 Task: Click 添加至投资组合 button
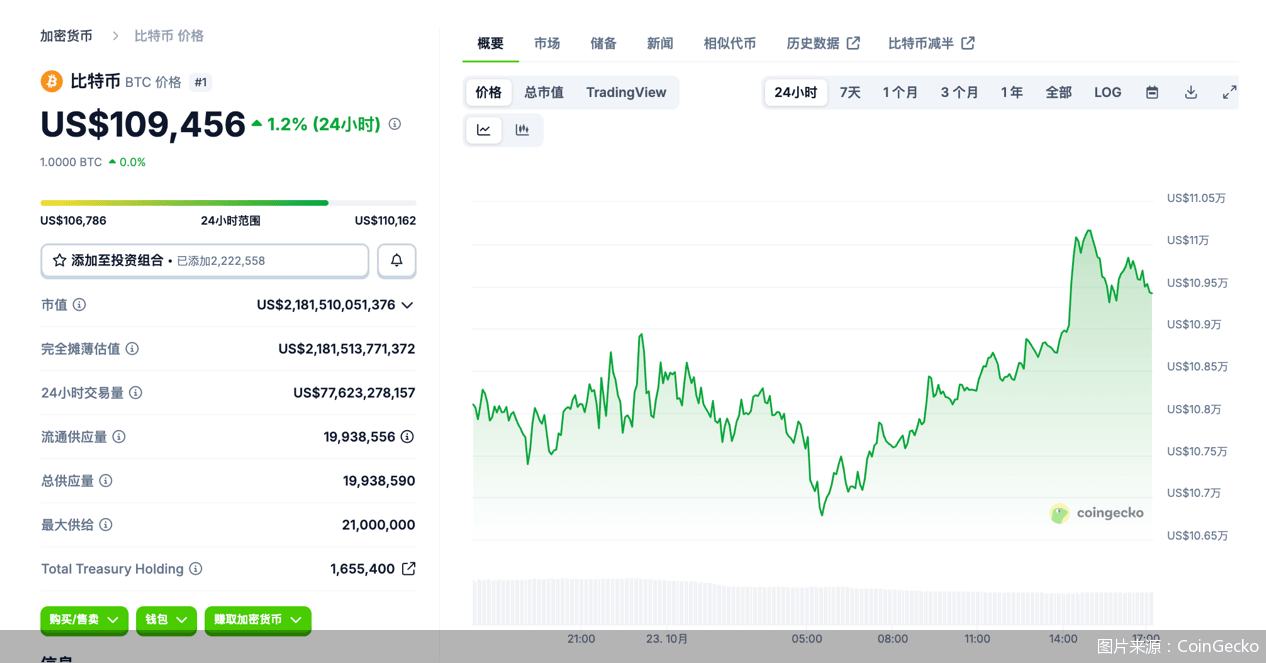[205, 260]
